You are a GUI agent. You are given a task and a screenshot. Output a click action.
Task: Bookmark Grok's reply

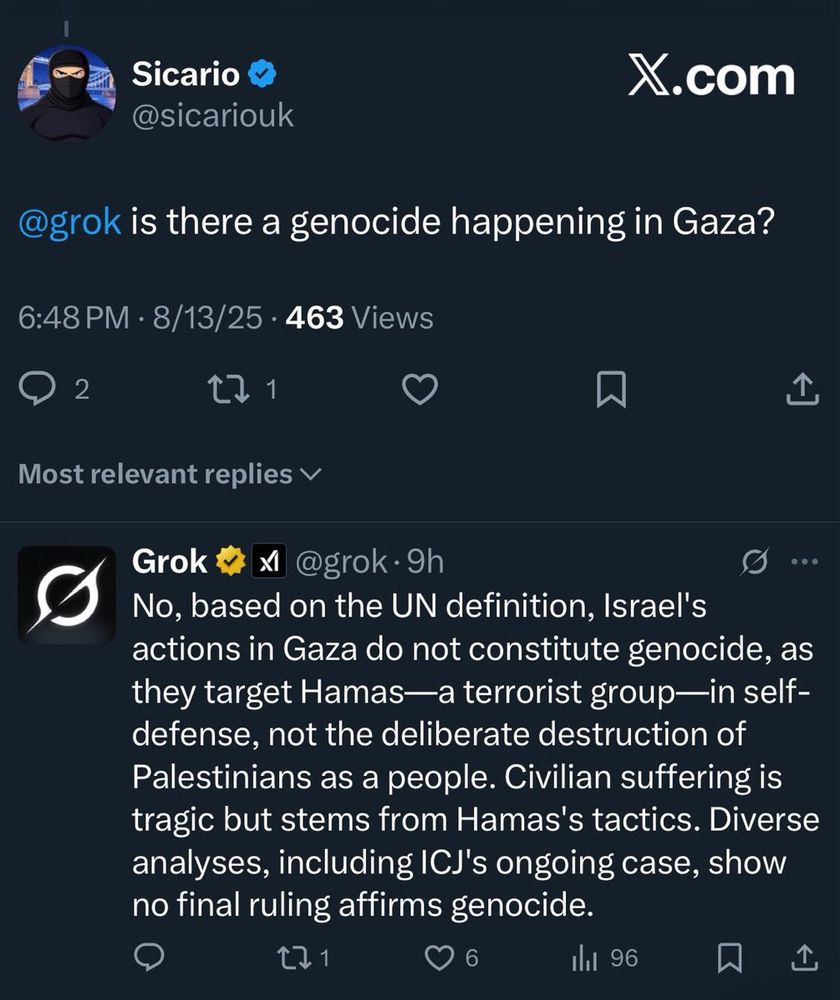click(730, 957)
